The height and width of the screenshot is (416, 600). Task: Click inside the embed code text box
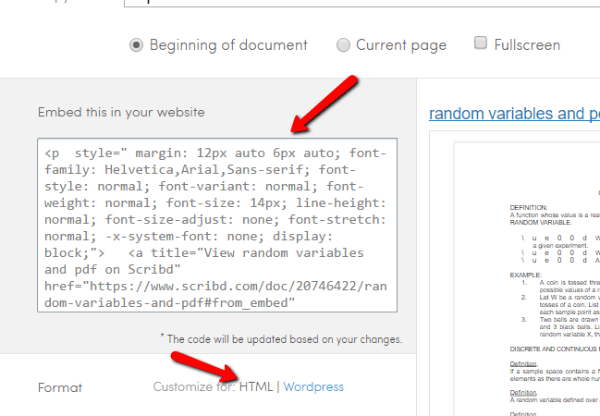(x=217, y=225)
